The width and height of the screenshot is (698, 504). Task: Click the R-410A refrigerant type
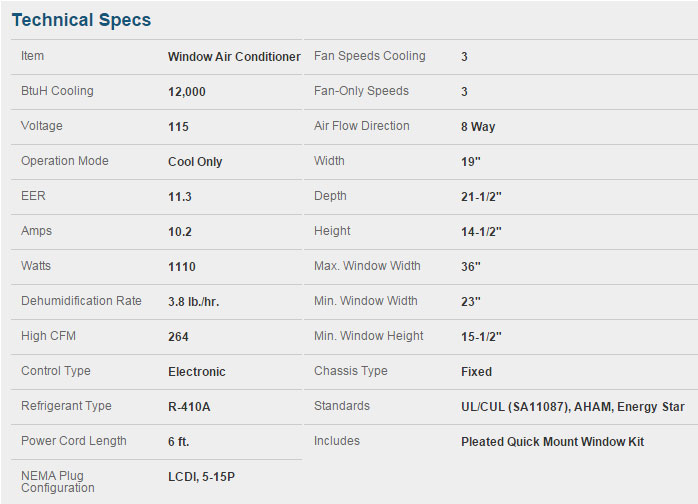pos(189,406)
